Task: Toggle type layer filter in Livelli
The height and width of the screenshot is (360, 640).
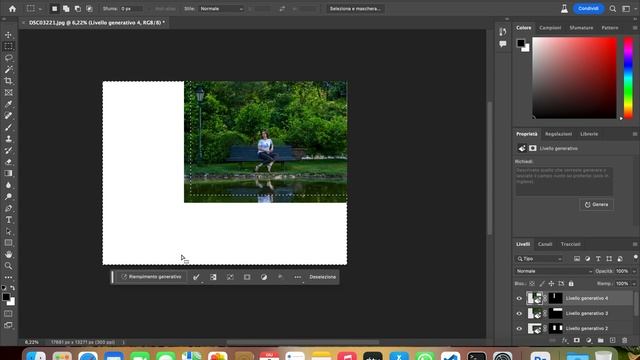Action: click(598, 259)
